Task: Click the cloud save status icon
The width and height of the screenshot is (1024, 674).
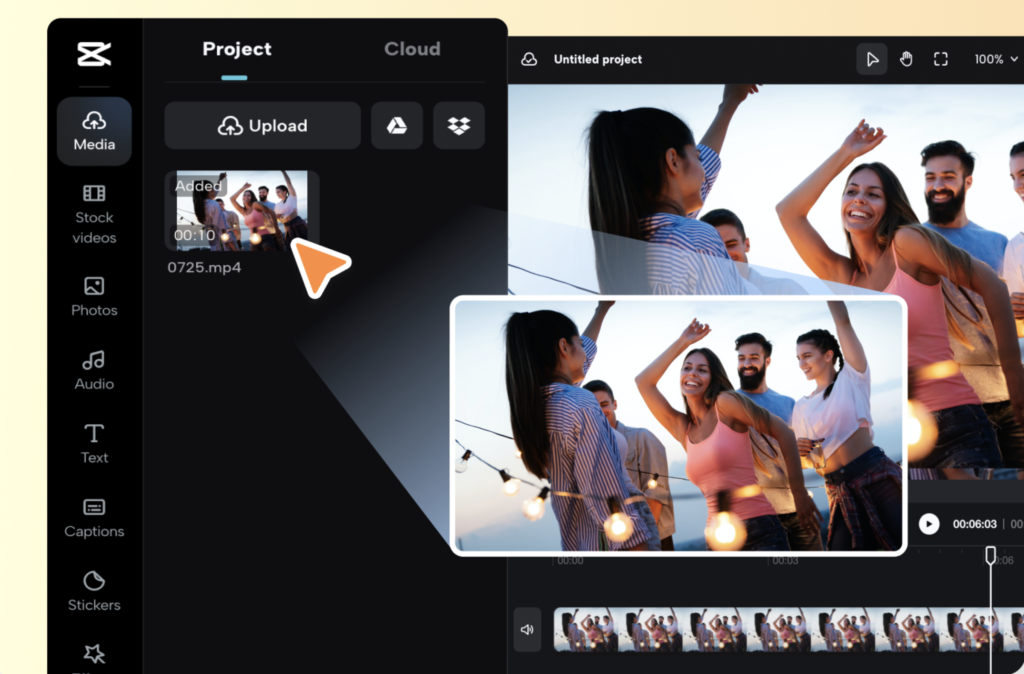Action: point(529,60)
